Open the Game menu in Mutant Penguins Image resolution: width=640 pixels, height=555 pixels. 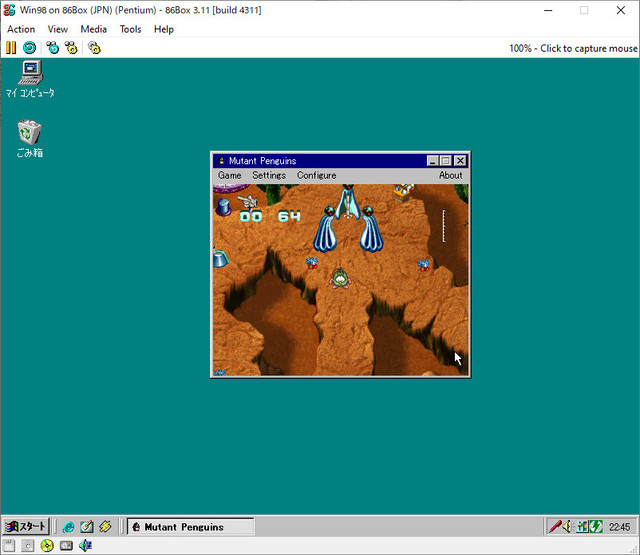pyautogui.click(x=229, y=175)
